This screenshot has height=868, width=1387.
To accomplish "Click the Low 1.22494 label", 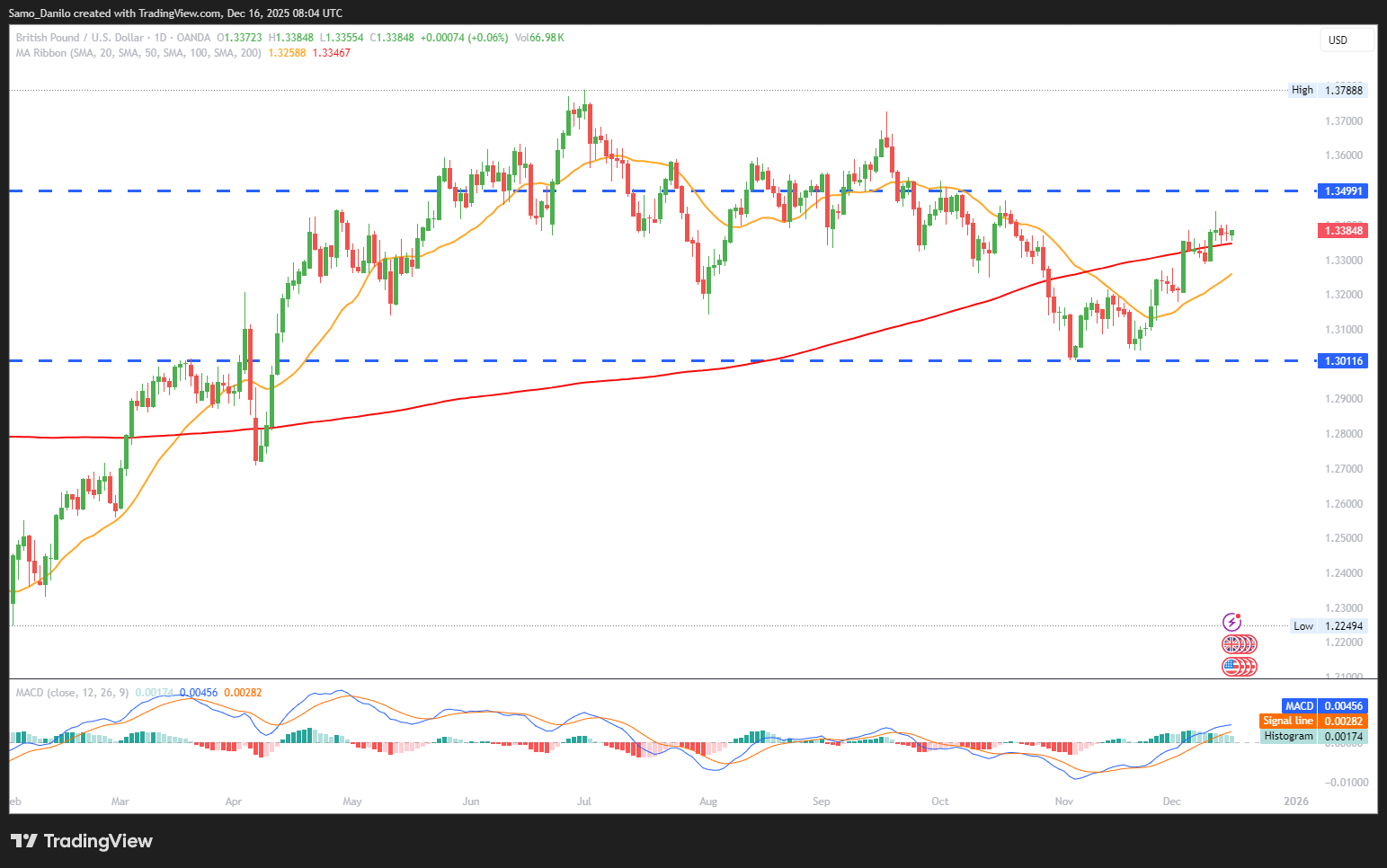I will 1328,626.
